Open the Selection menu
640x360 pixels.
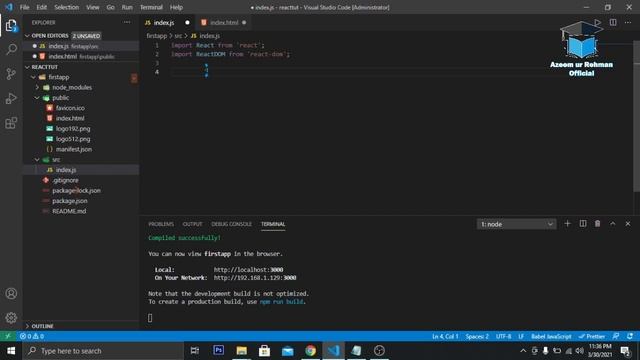pyautogui.click(x=67, y=7)
